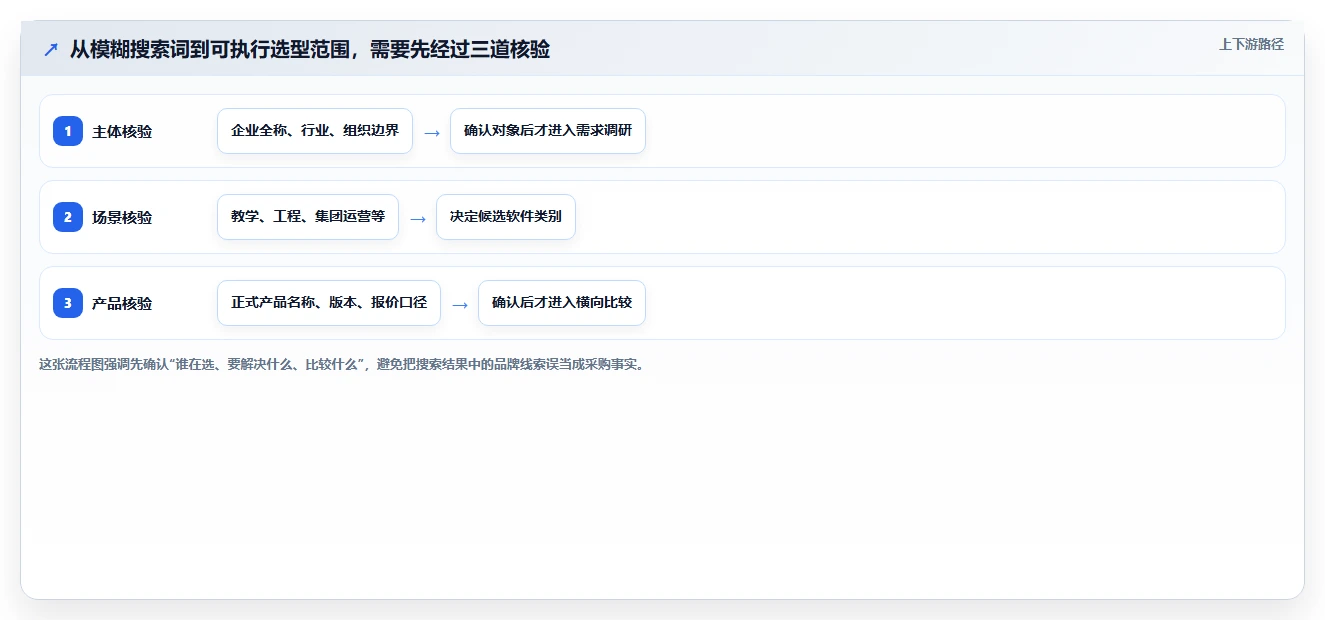Image resolution: width=1325 pixels, height=620 pixels.
Task: Click the diagonal arrow icon beside the title
Action: coord(51,50)
